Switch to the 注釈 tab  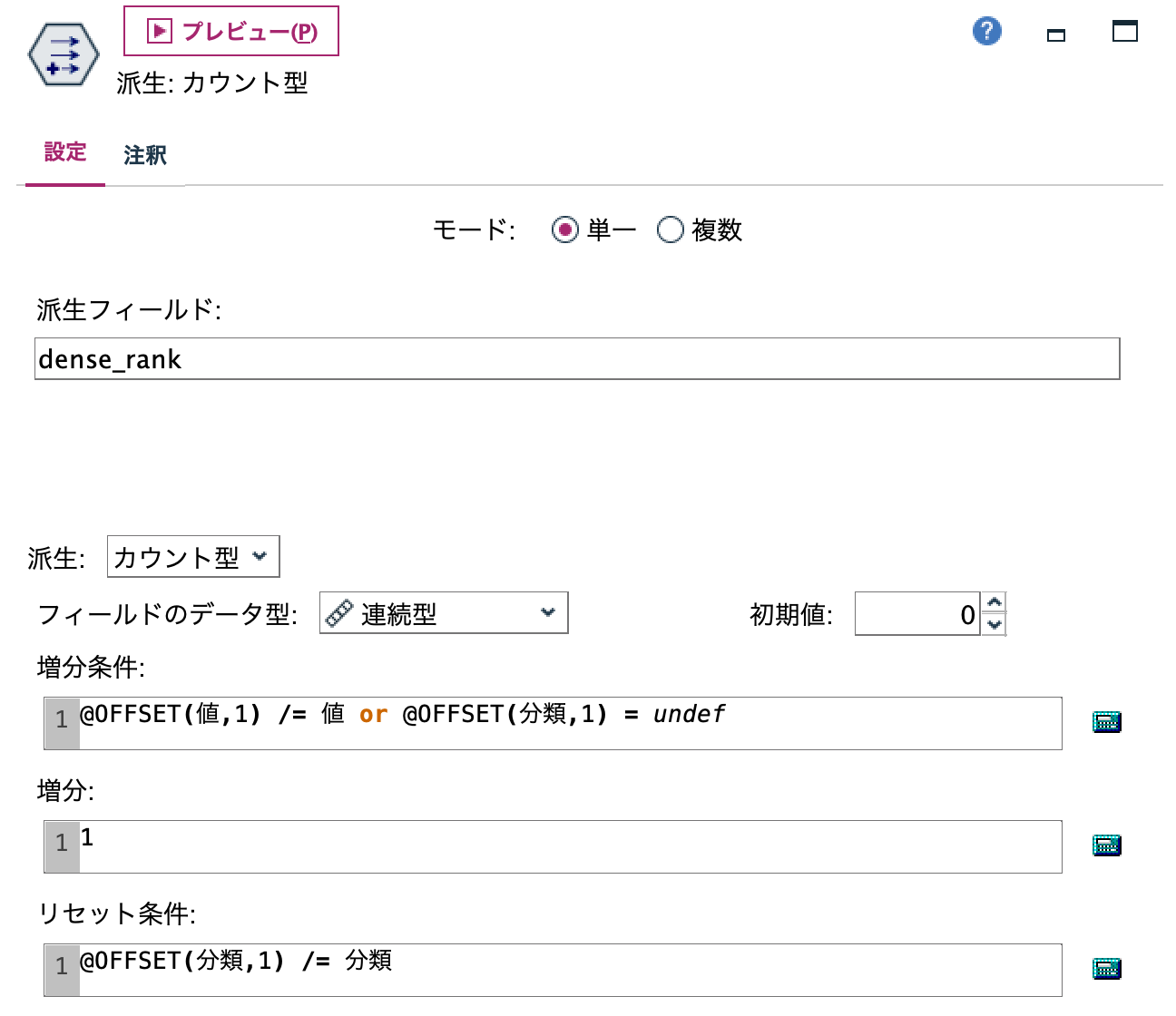(145, 154)
